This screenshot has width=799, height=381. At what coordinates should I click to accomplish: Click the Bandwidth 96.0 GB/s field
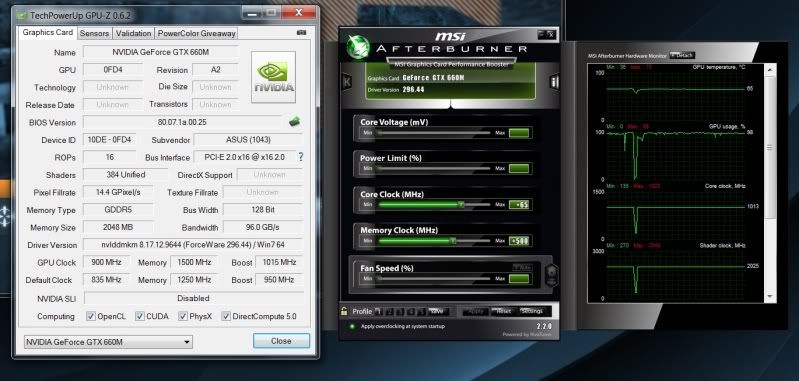coord(263,227)
